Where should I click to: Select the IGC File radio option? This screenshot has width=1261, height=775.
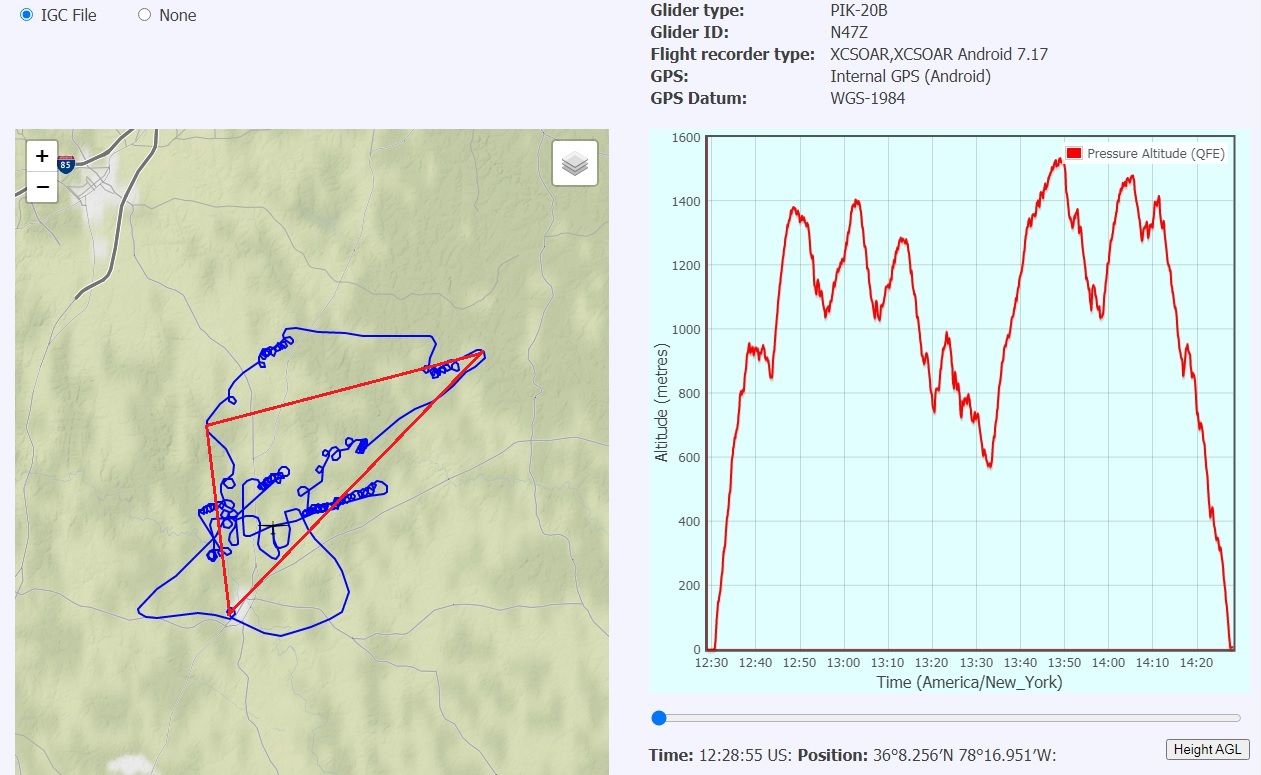(26, 15)
